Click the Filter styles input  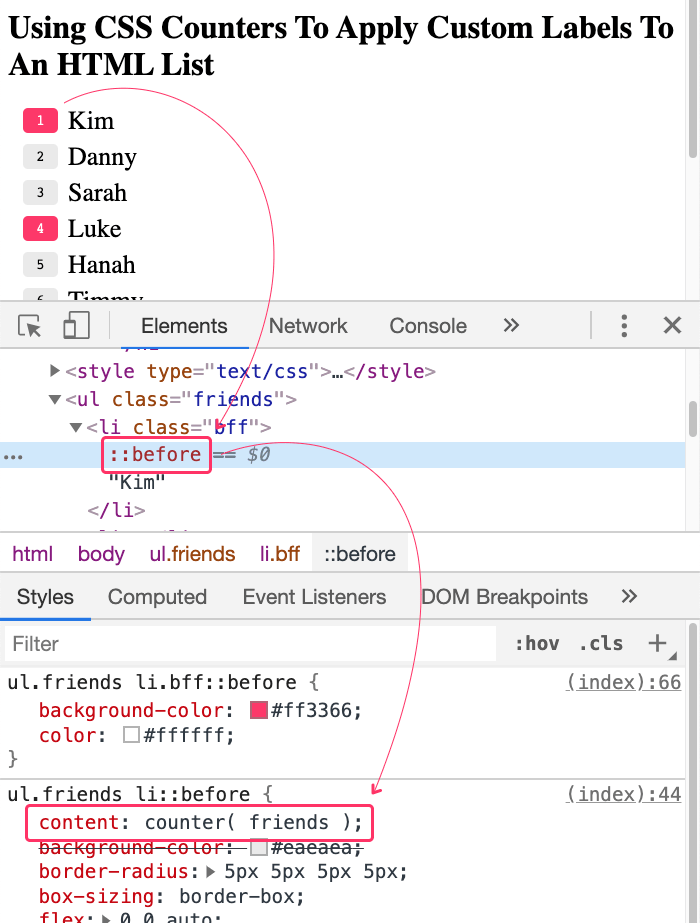[x=251, y=643]
